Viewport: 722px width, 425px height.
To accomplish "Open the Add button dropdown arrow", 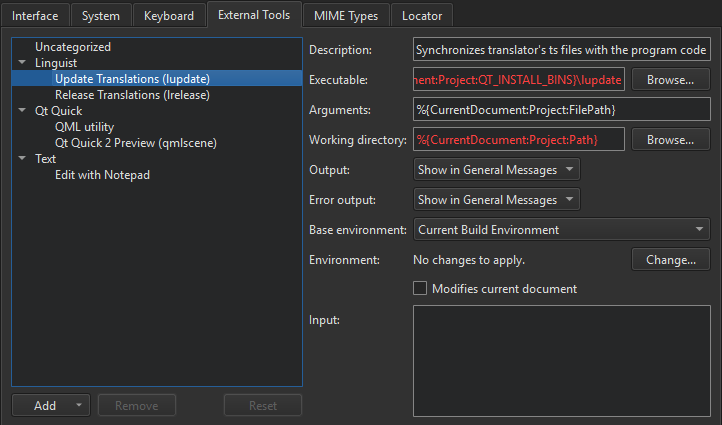I will tap(78, 406).
